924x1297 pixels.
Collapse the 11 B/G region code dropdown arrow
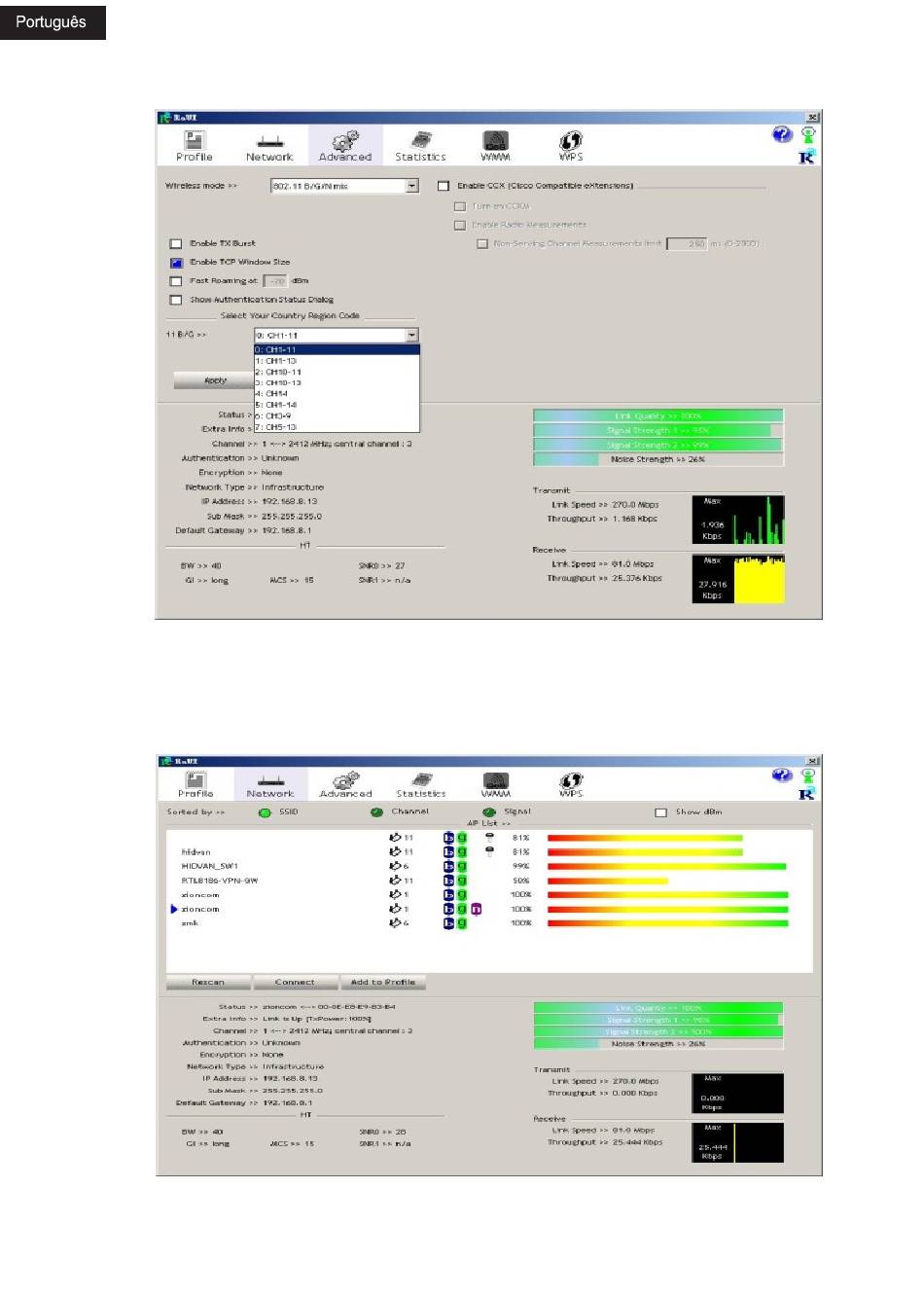[411, 336]
